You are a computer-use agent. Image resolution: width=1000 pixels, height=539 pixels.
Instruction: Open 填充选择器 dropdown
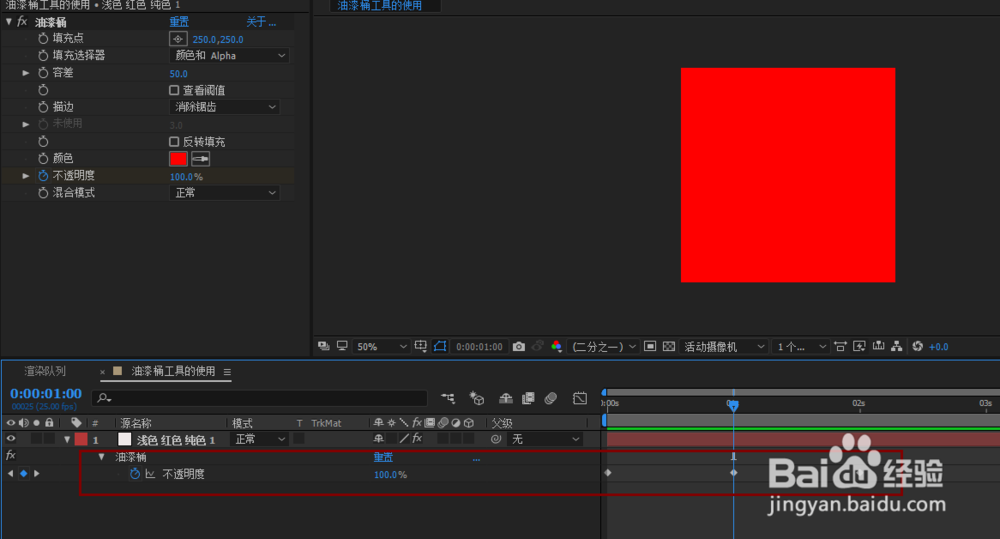230,55
